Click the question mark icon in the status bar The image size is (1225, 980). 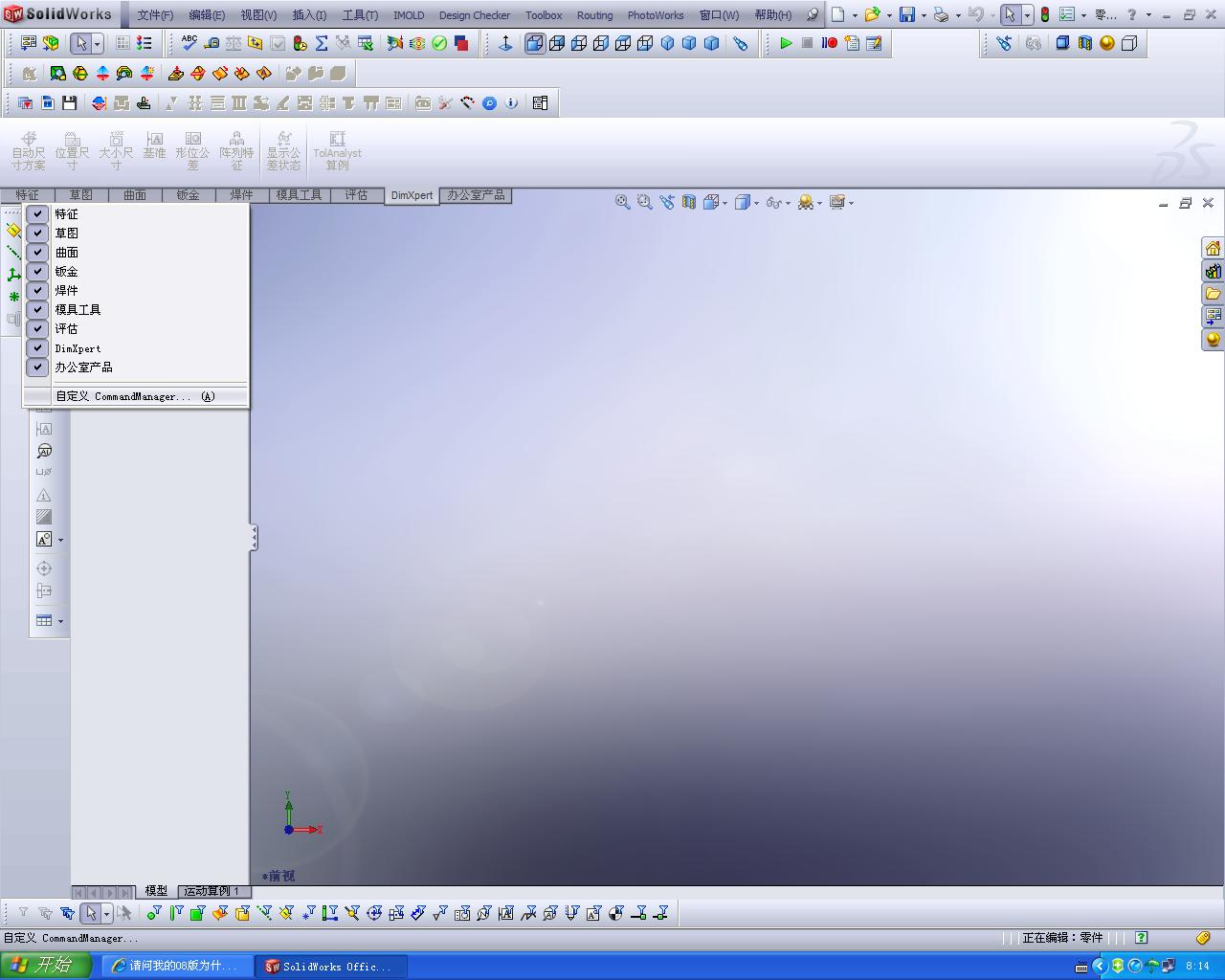click(x=1141, y=938)
